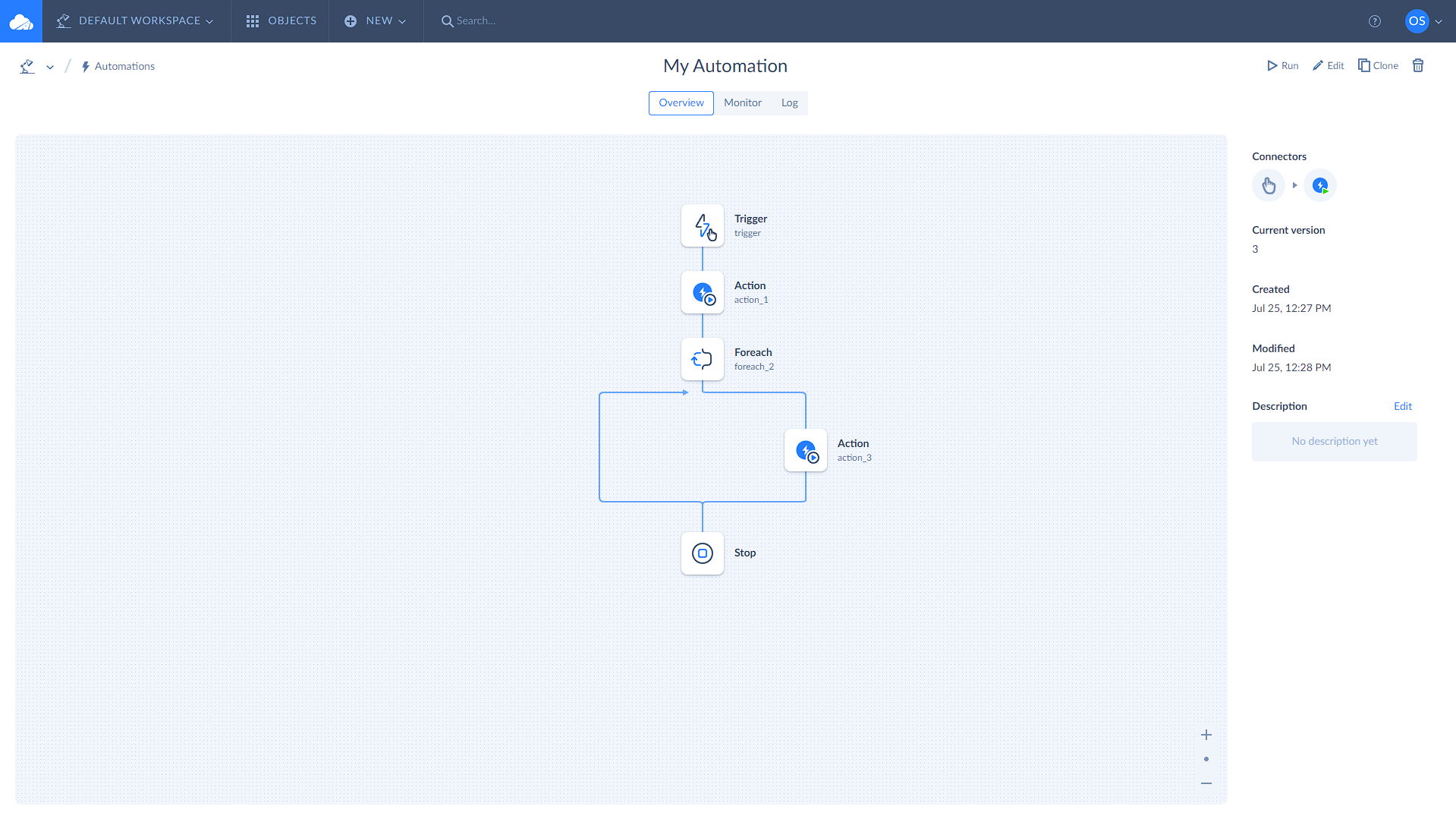Image resolution: width=1456 pixels, height=819 pixels.
Task: Reset canvas zoom with dot control
Action: [x=1206, y=759]
